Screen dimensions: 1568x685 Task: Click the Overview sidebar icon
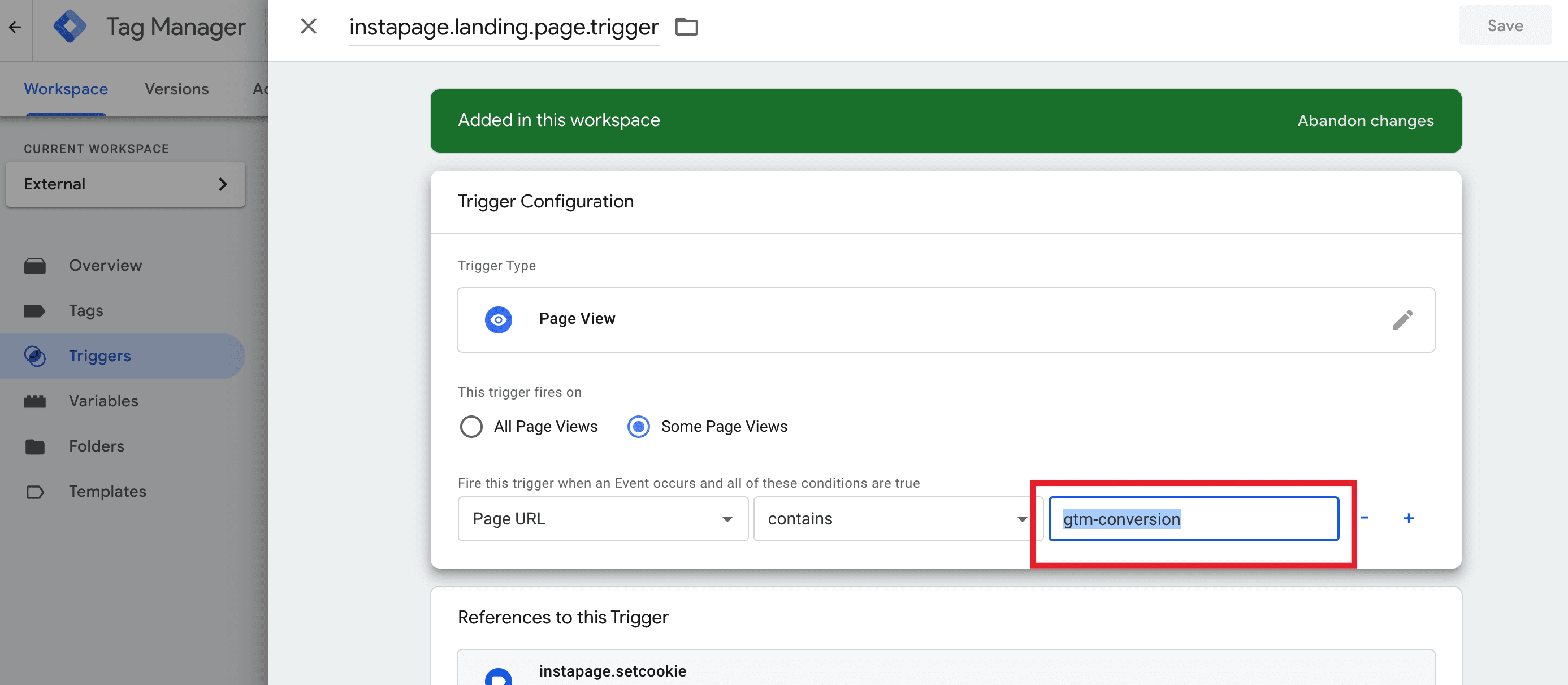[x=34, y=266]
